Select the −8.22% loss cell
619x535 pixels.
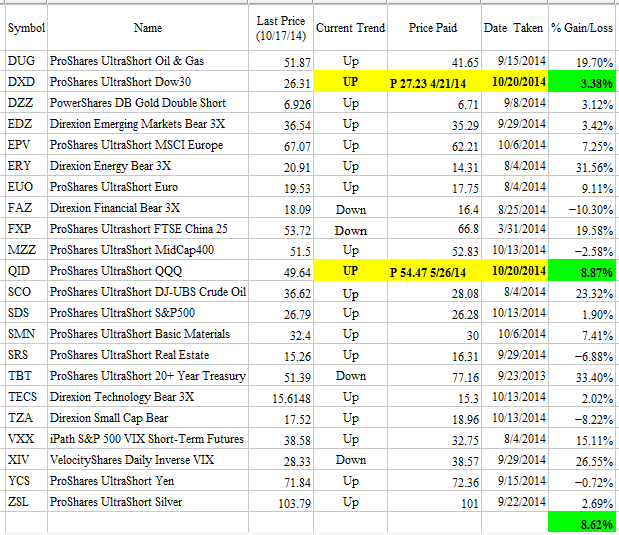coord(582,418)
